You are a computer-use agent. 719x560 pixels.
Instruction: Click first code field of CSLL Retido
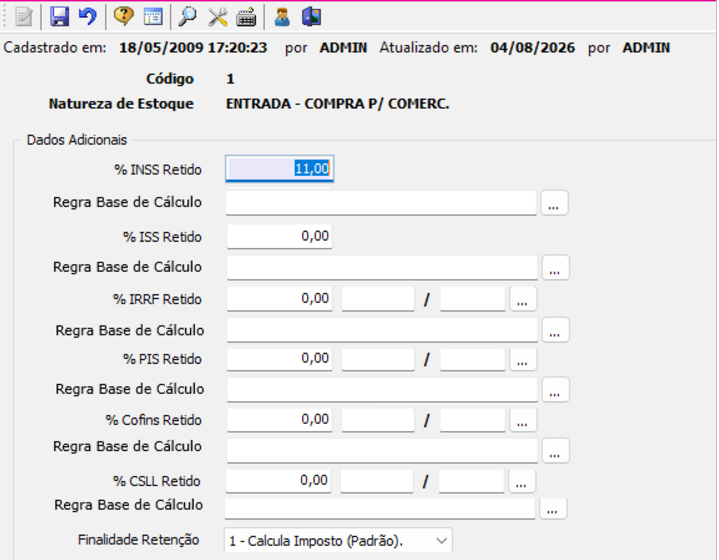pos(376,481)
